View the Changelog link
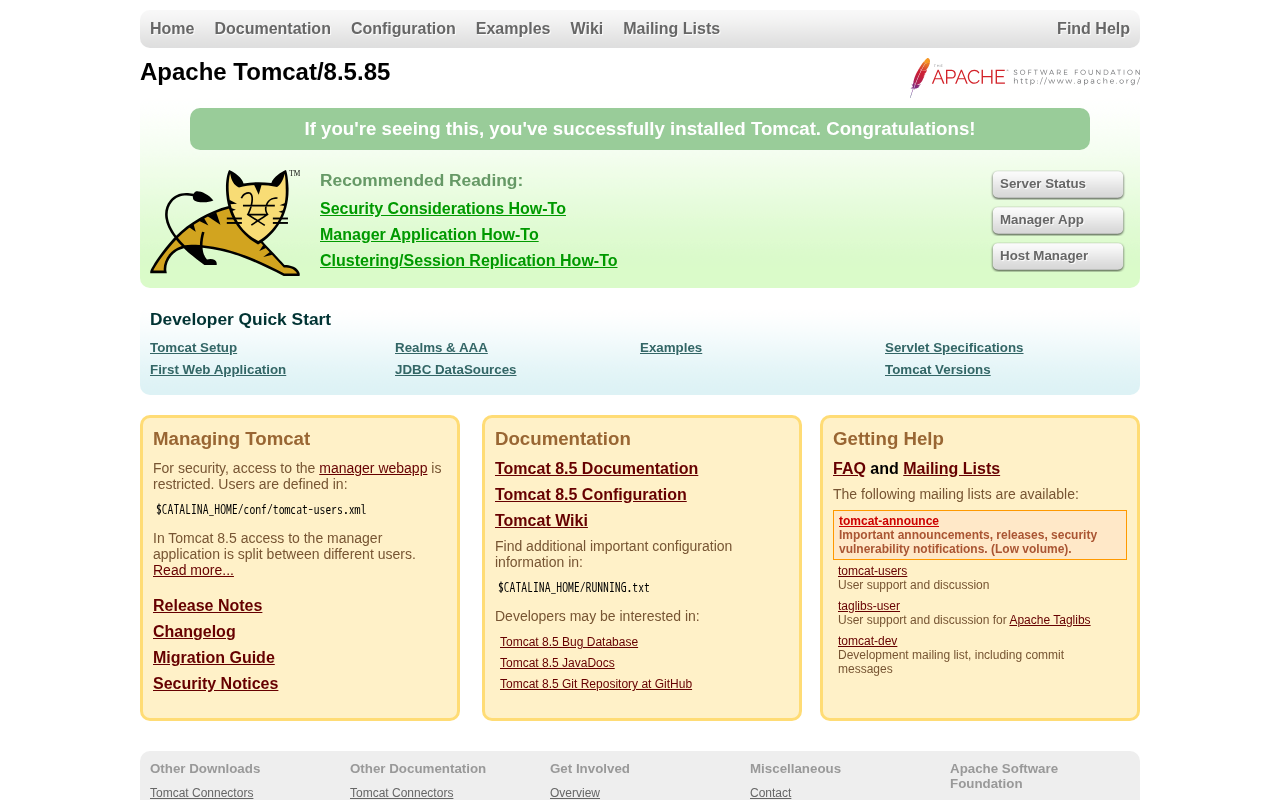This screenshot has height=800, width=1280. point(194,632)
